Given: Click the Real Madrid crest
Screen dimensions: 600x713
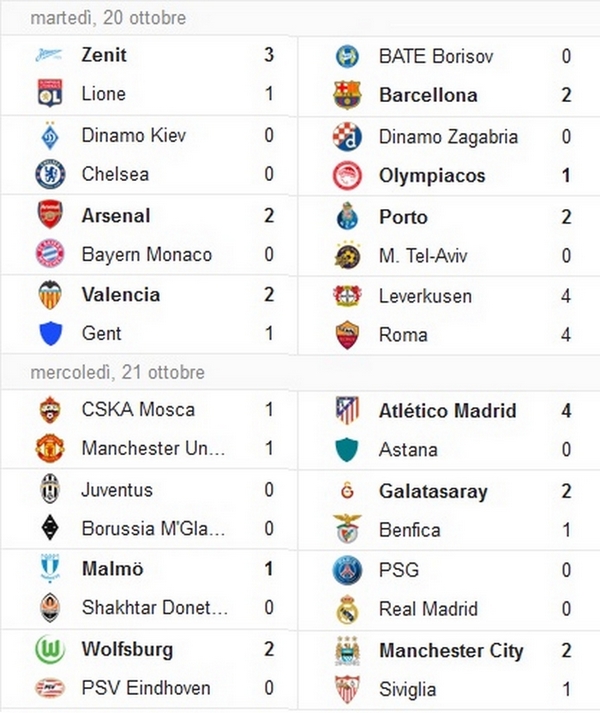Looking at the screenshot, I should 347,609.
